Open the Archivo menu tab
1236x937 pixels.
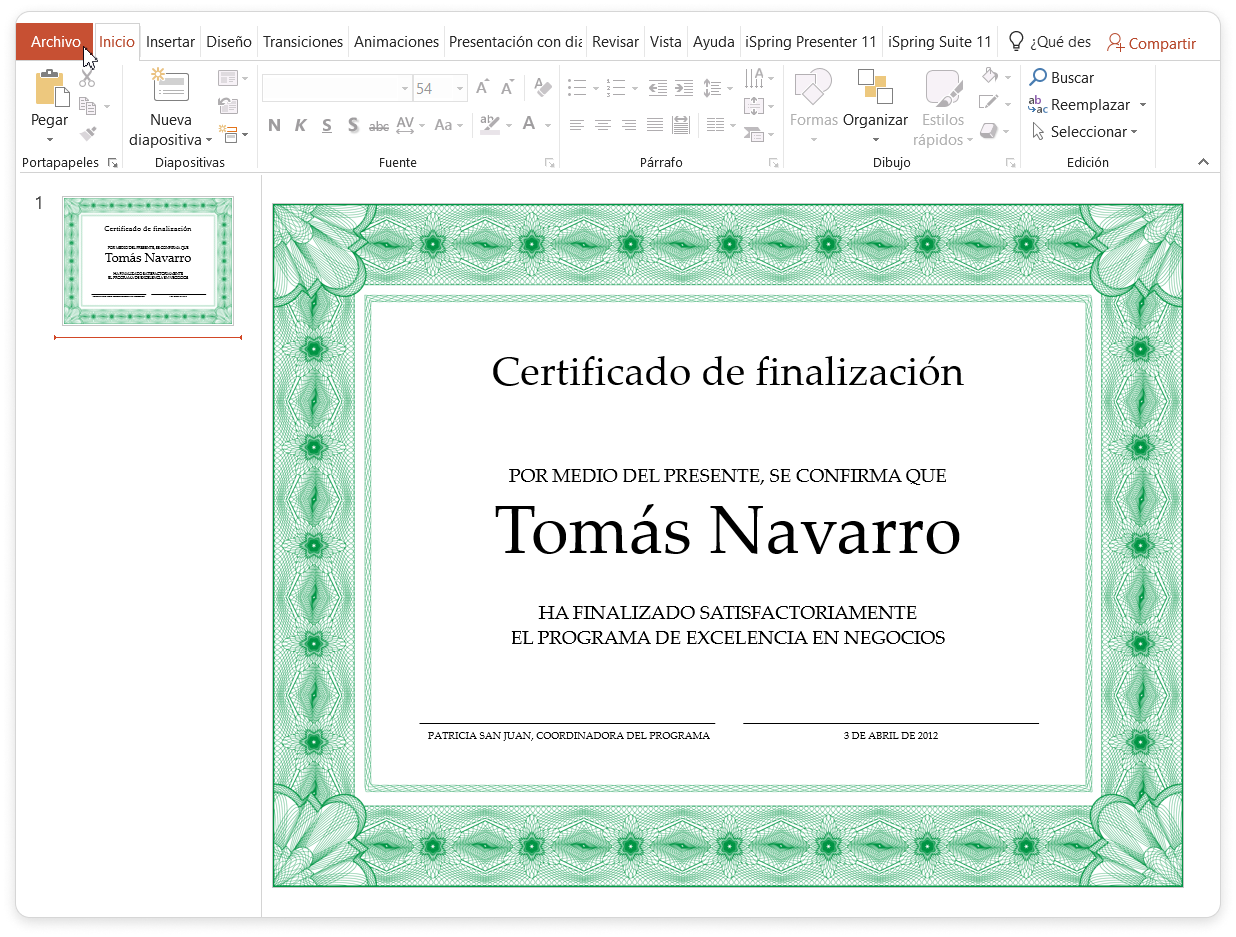(55, 42)
